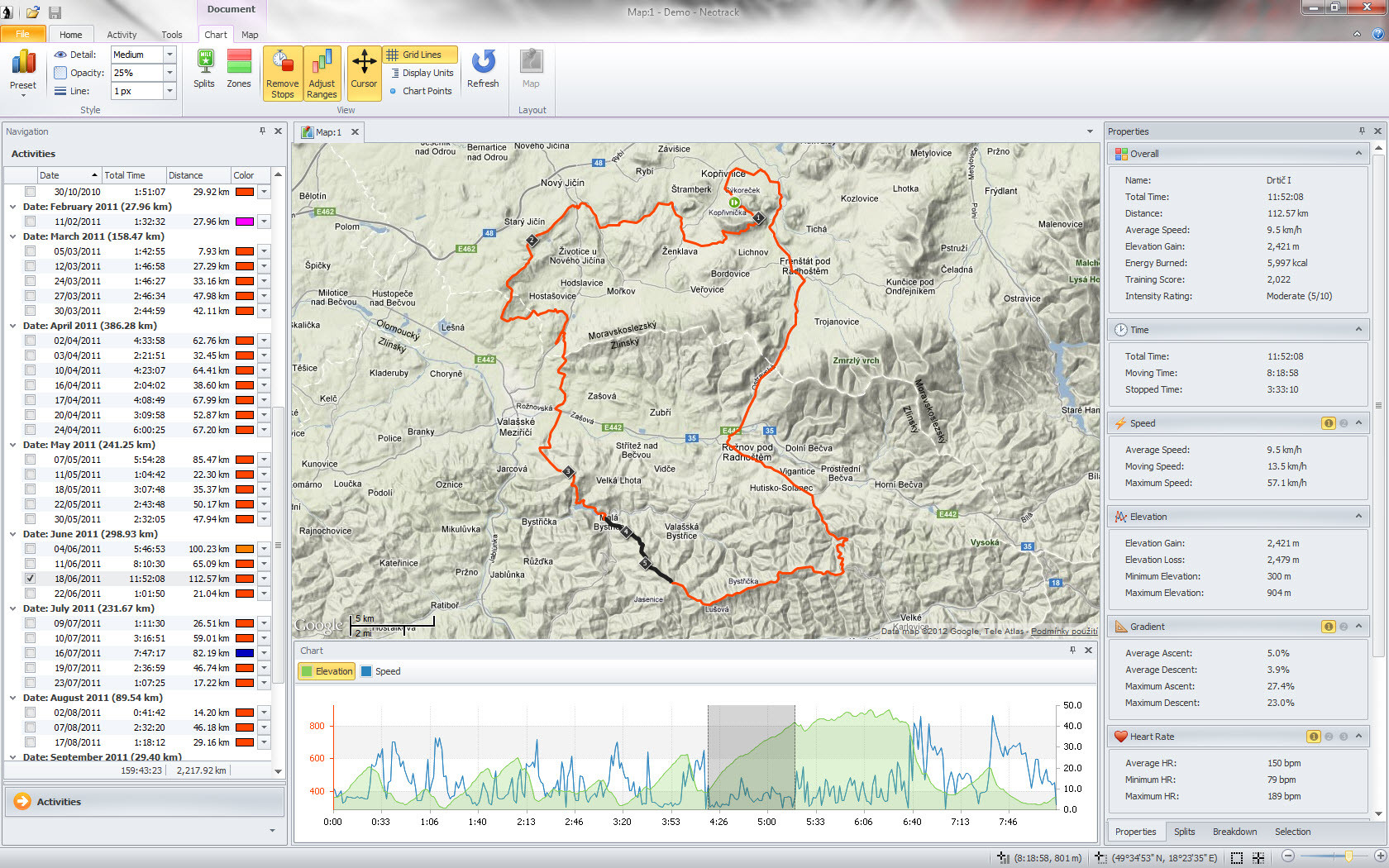Open the File menu
The height and width of the screenshot is (868, 1389).
(x=22, y=34)
